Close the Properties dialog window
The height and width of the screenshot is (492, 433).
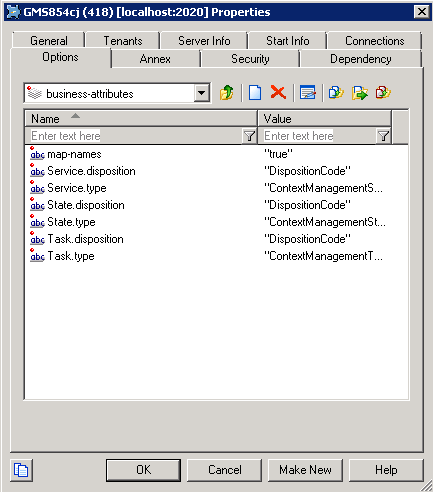422,12
